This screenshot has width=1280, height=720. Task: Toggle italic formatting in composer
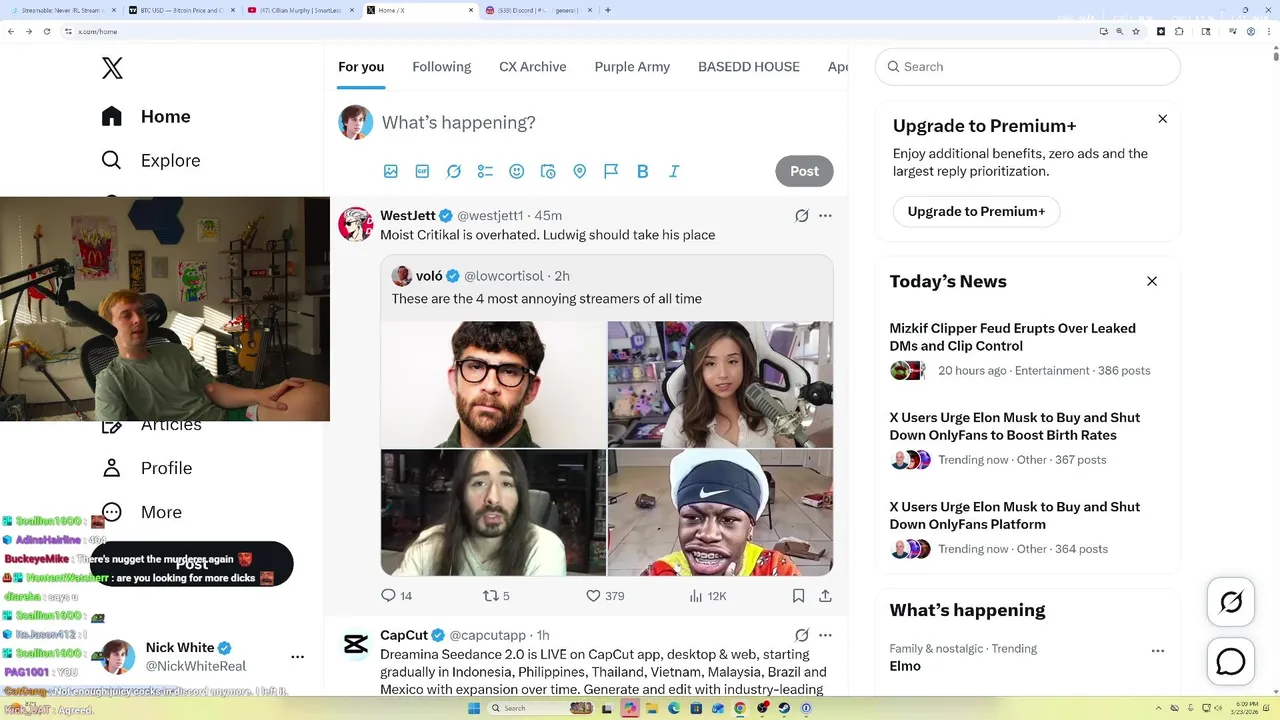tap(674, 171)
